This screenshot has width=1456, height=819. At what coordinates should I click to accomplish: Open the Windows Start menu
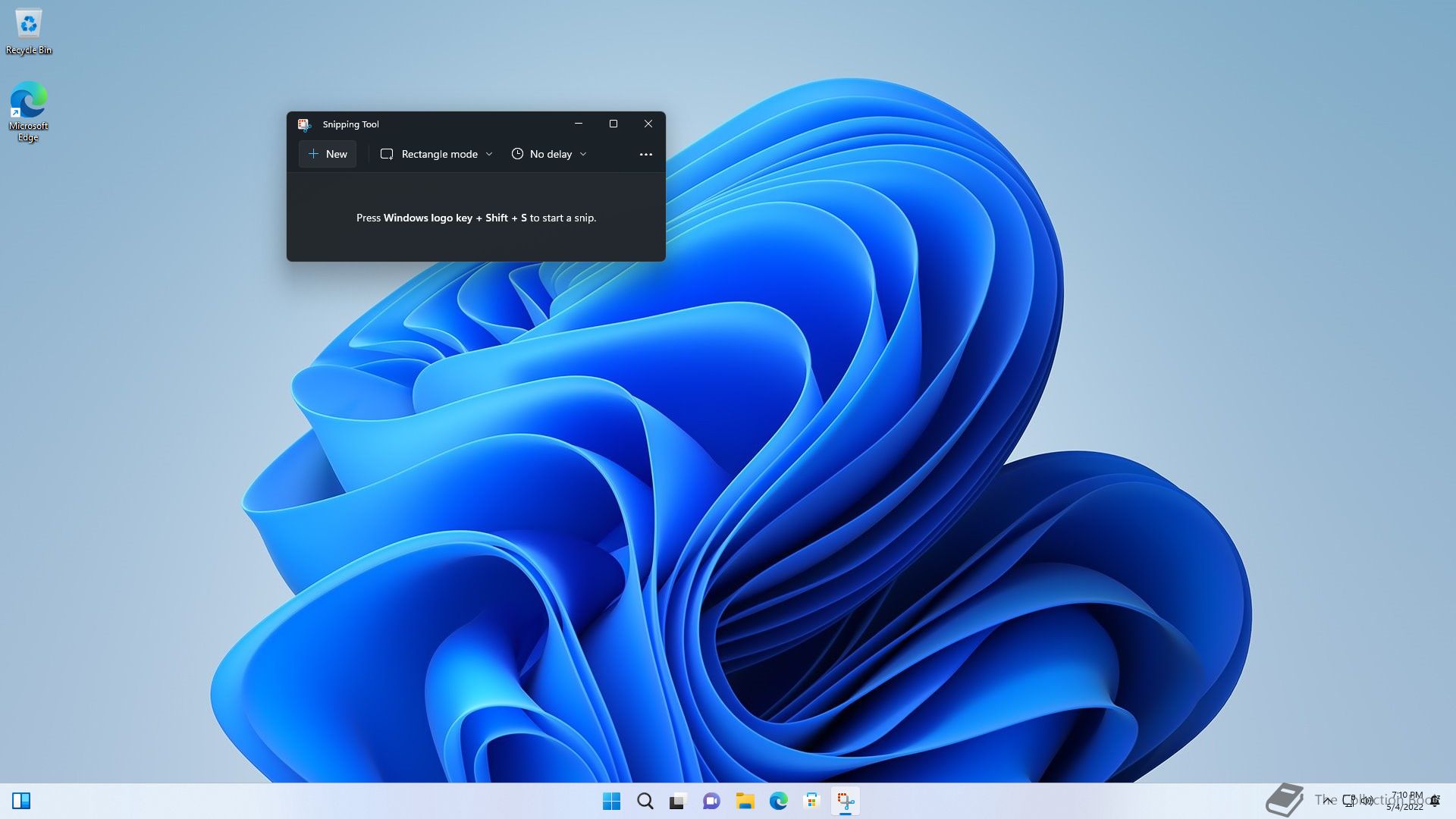(611, 801)
